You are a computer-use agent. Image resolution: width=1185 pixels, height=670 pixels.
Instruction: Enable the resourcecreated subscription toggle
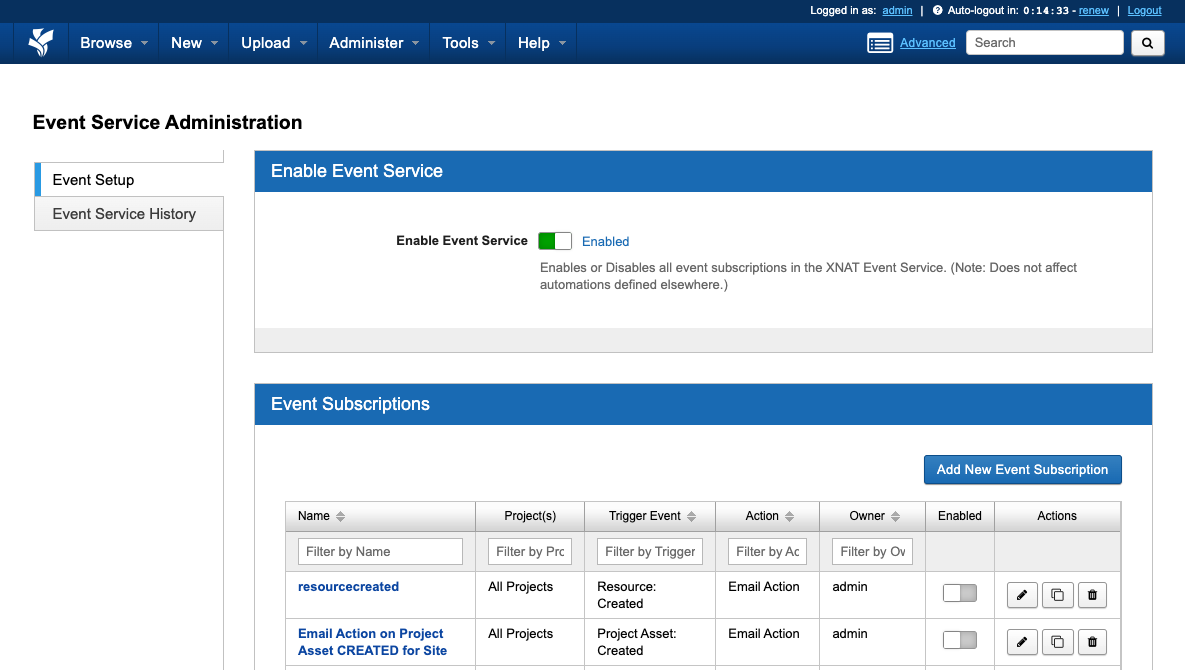click(959, 594)
